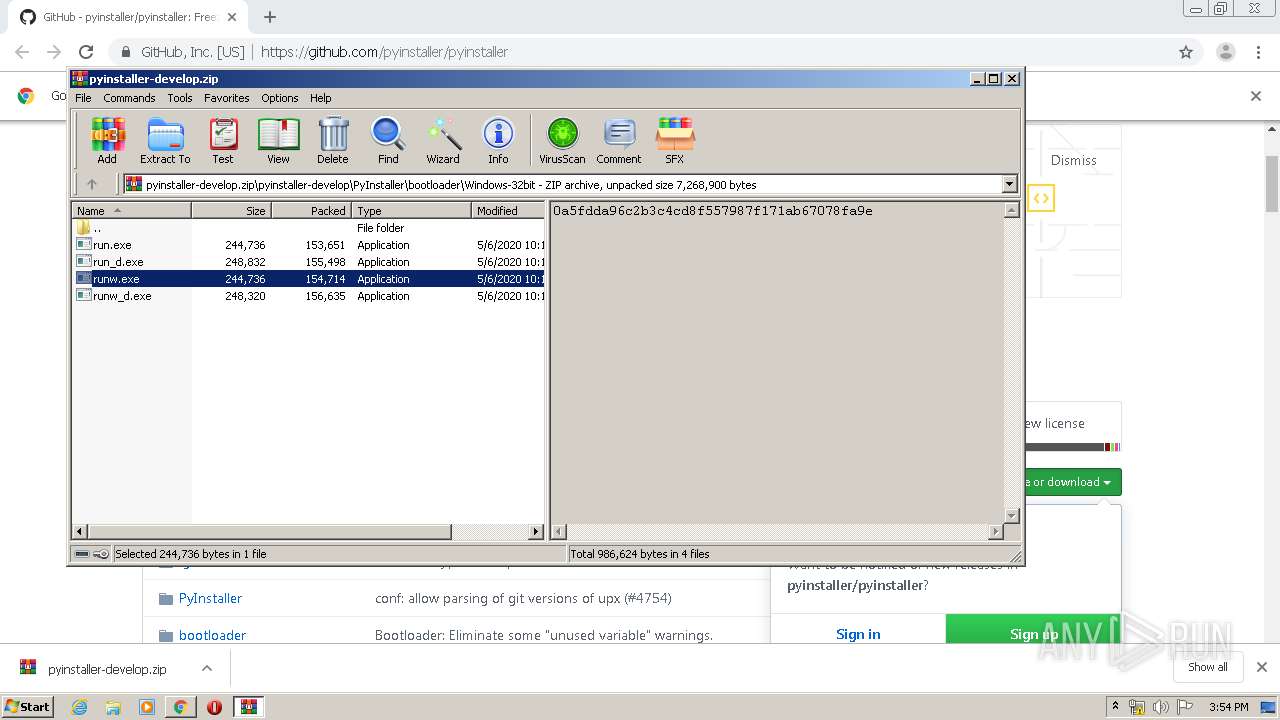Click the Dismiss link on GitHub page
1280x720 pixels.
(x=1073, y=160)
